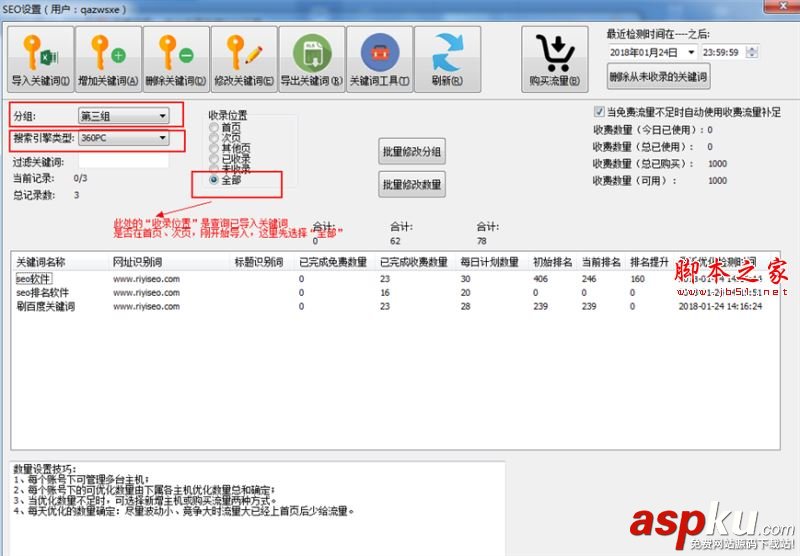Open the 搜索引擎类型 360PC dropdown
The height and width of the screenshot is (556, 800).
(x=123, y=138)
